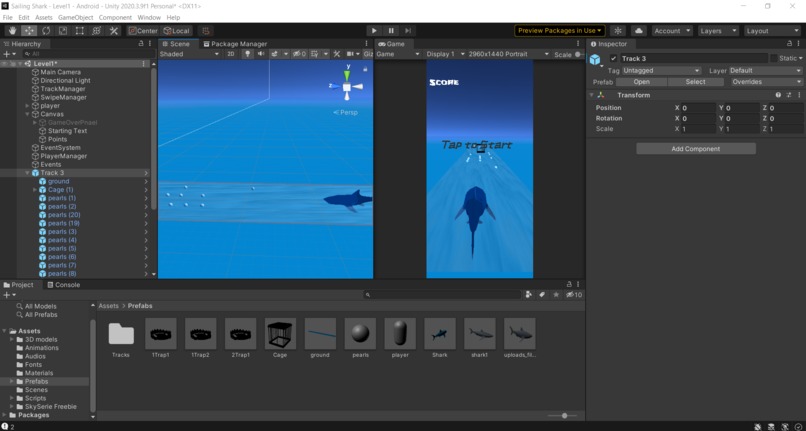Open the Layers dropdown in toolbar
This screenshot has width=806, height=431.
[x=718, y=31]
